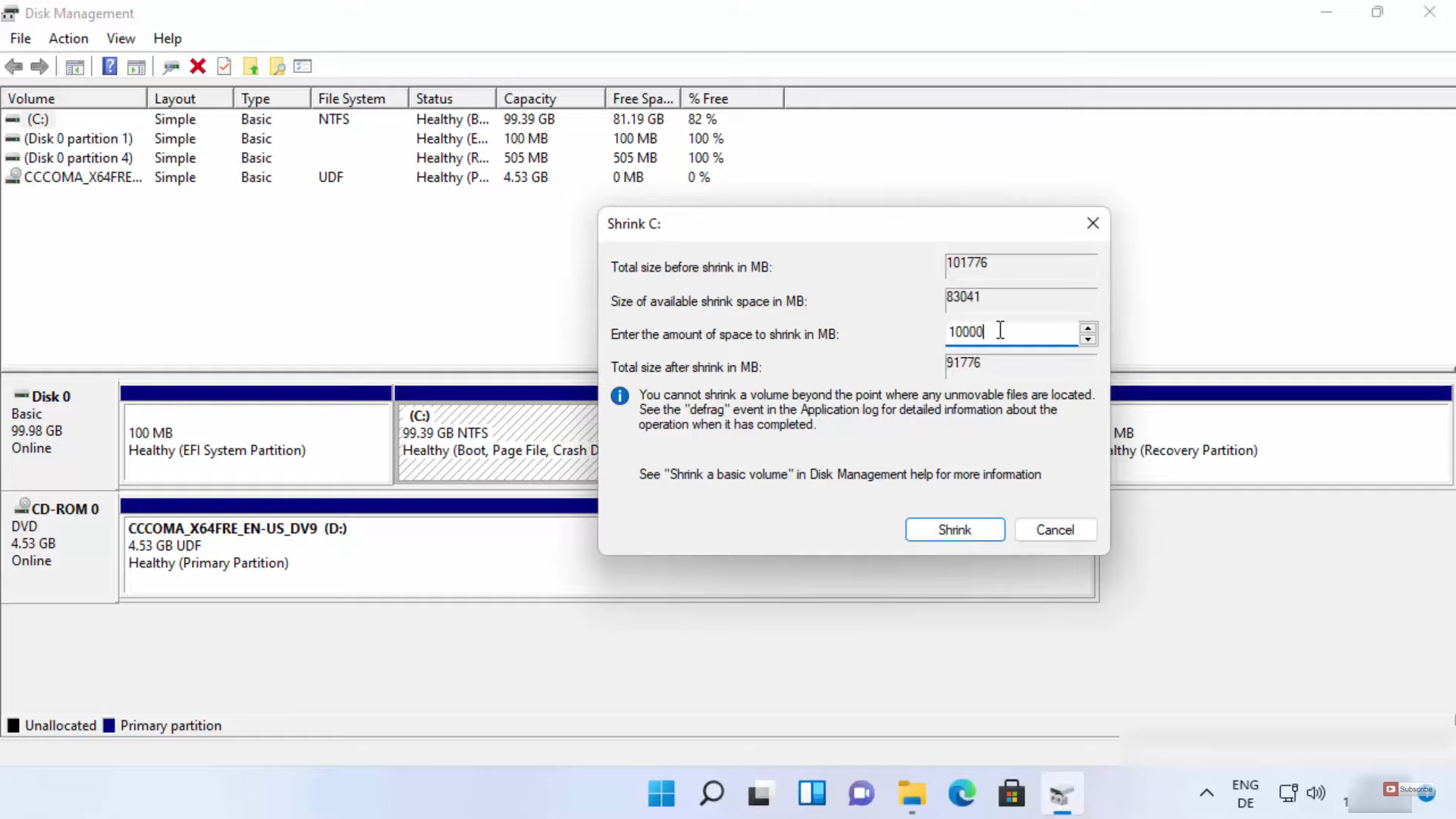This screenshot has width=1456, height=819.
Task: Open the Microsoft Store from the taskbar
Action: click(1012, 793)
